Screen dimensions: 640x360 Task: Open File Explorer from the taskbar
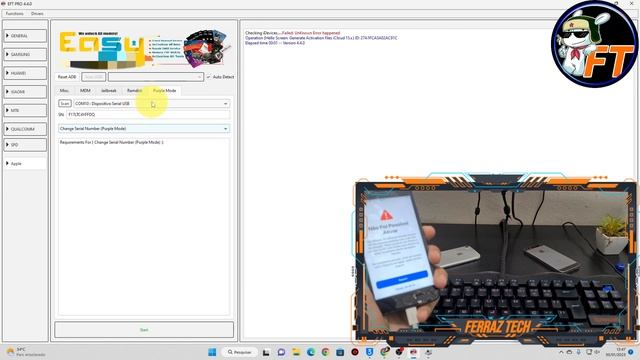click(x=296, y=352)
